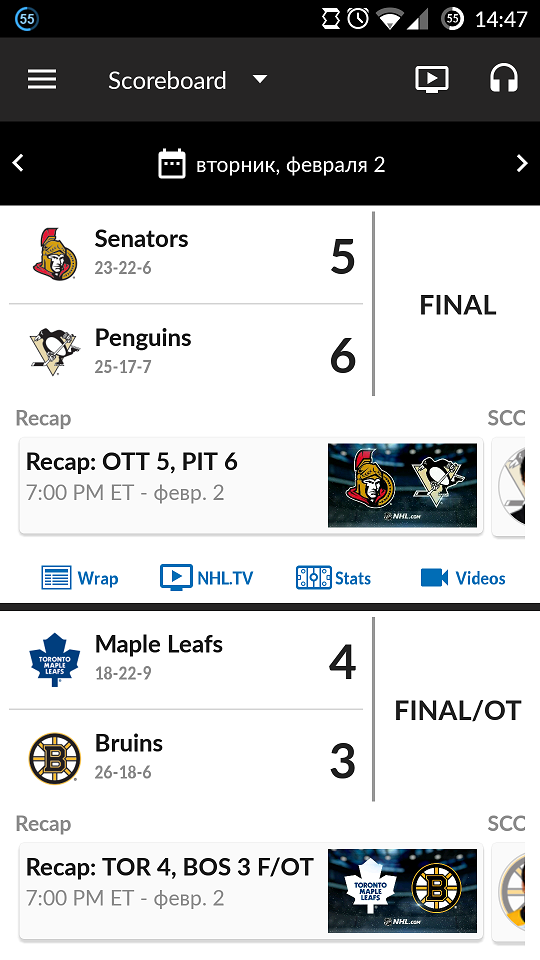Select the Bruins team row
Viewport: 540px width, 960px height.
(186, 758)
